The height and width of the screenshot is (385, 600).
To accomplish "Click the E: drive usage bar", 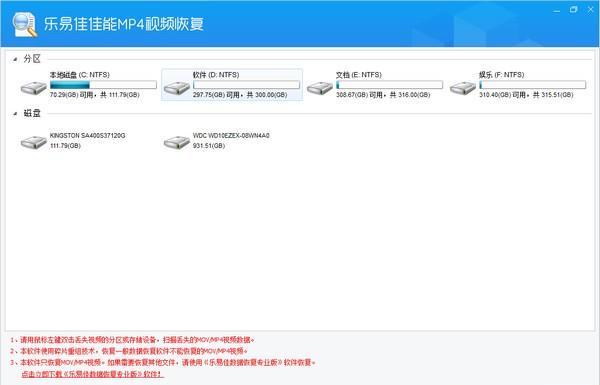I will pyautogui.click(x=389, y=85).
